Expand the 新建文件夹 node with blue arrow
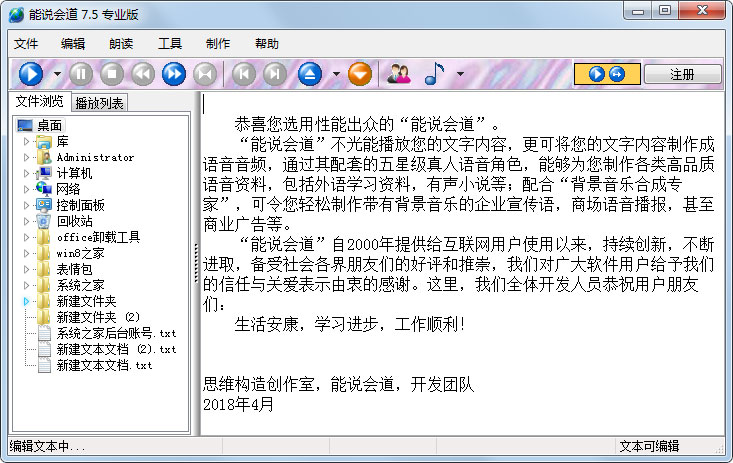The image size is (733, 463). pos(27,301)
